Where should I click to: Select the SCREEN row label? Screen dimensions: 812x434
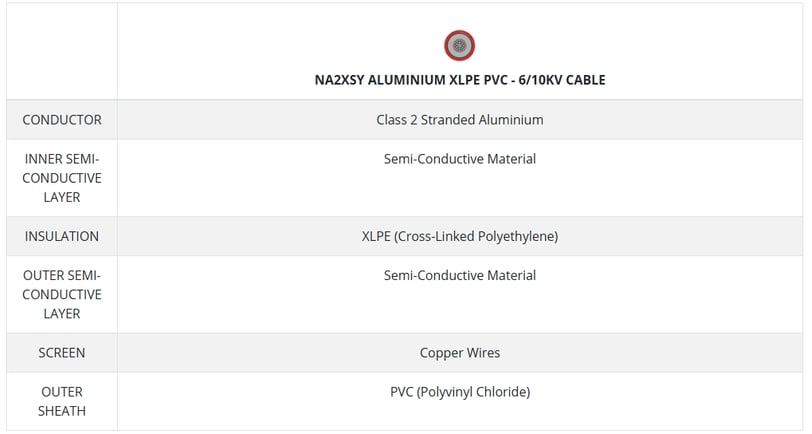[62, 353]
